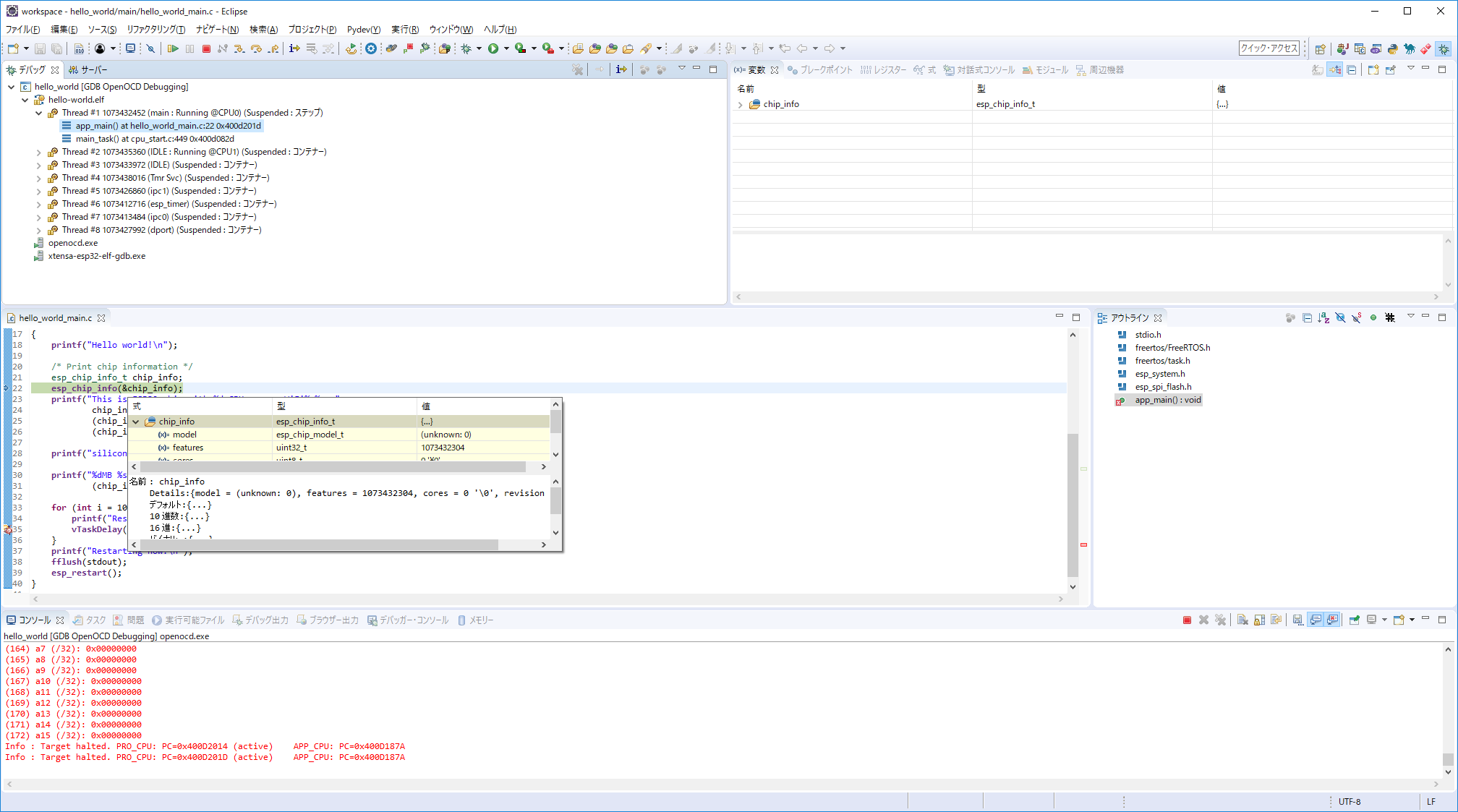
Task: Collapse the hello-world.elf tree node
Action: coord(25,100)
